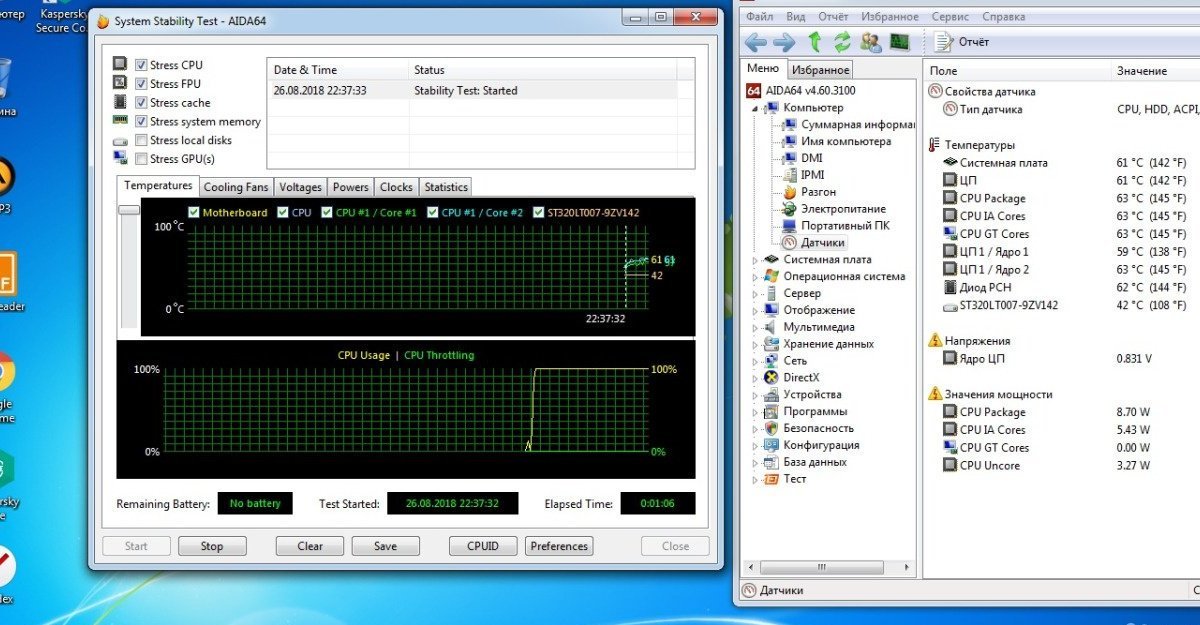Click the green up-level arrow icon
The image size is (1200, 625).
pos(814,42)
